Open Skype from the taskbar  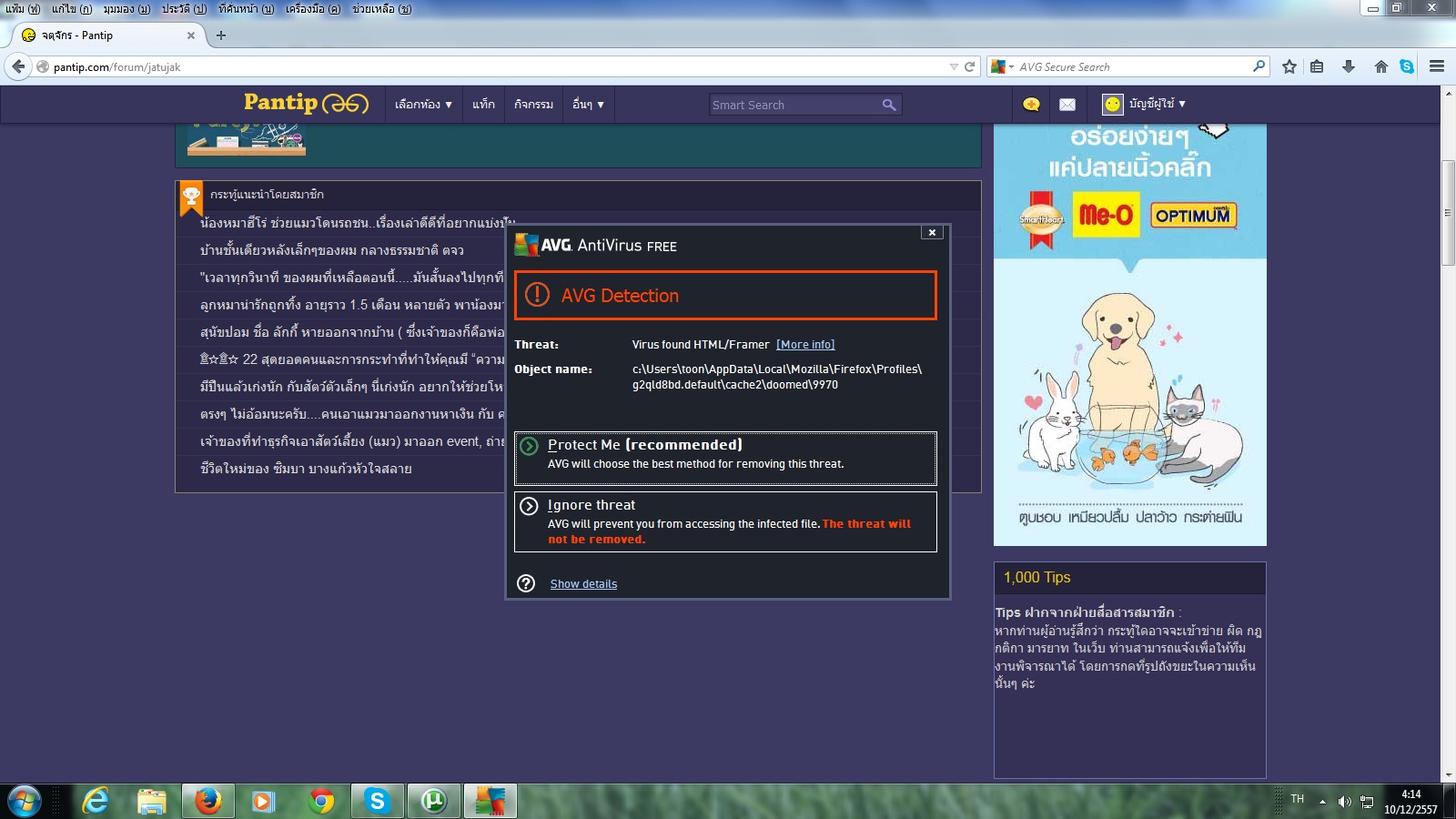point(377,802)
